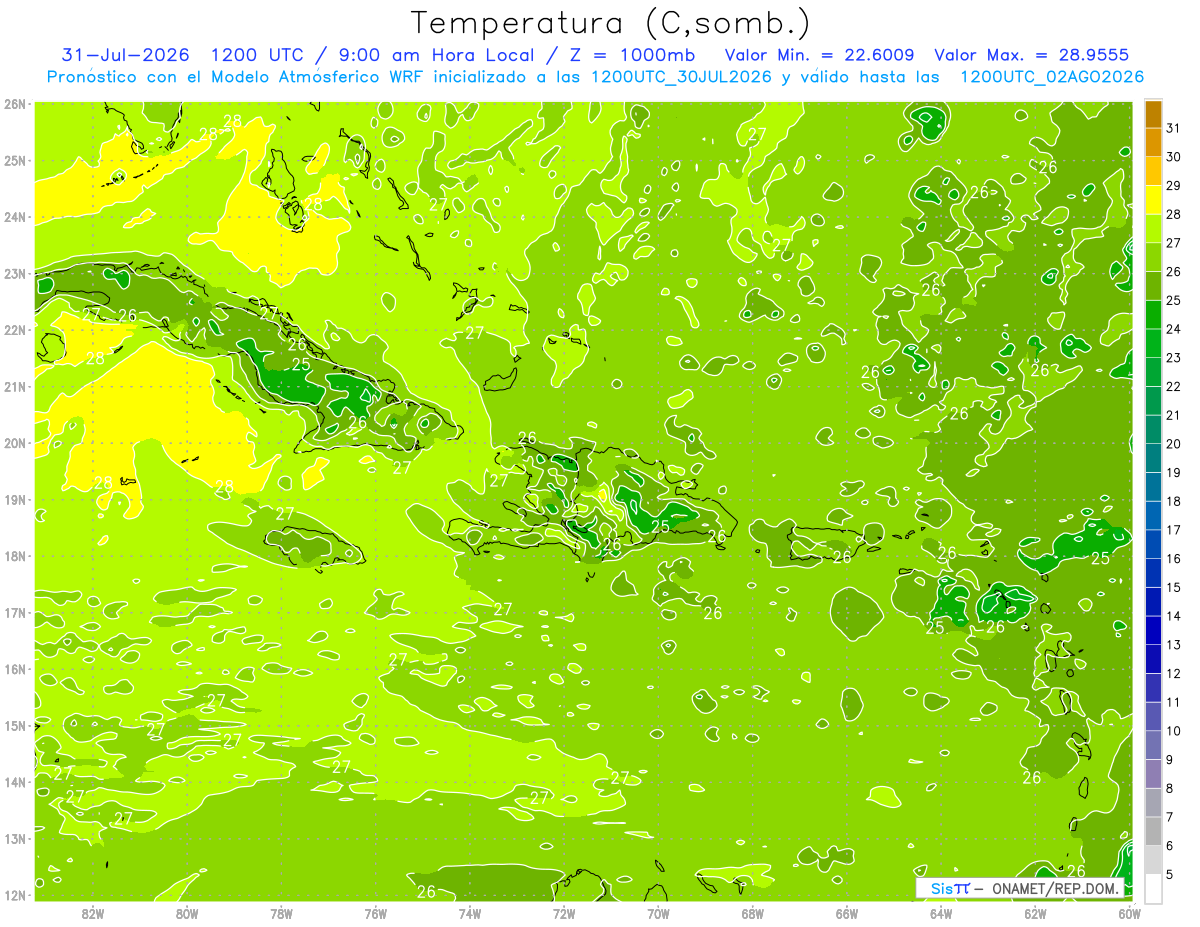Viewport: 1200px width, 927px height.
Task: Click the gray legend swatch between 6 and 7
Action: (1153, 831)
